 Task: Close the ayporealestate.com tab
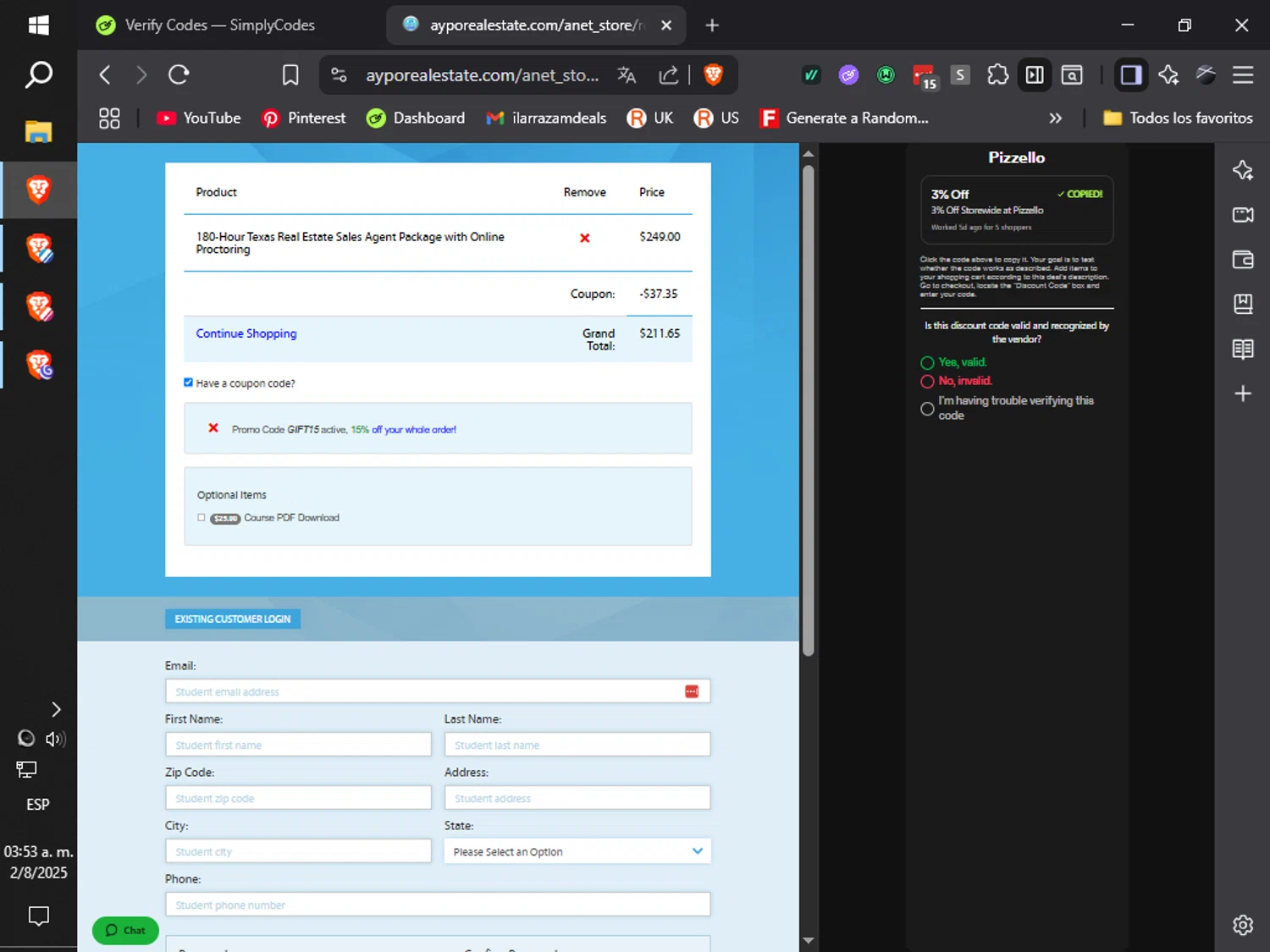click(666, 25)
